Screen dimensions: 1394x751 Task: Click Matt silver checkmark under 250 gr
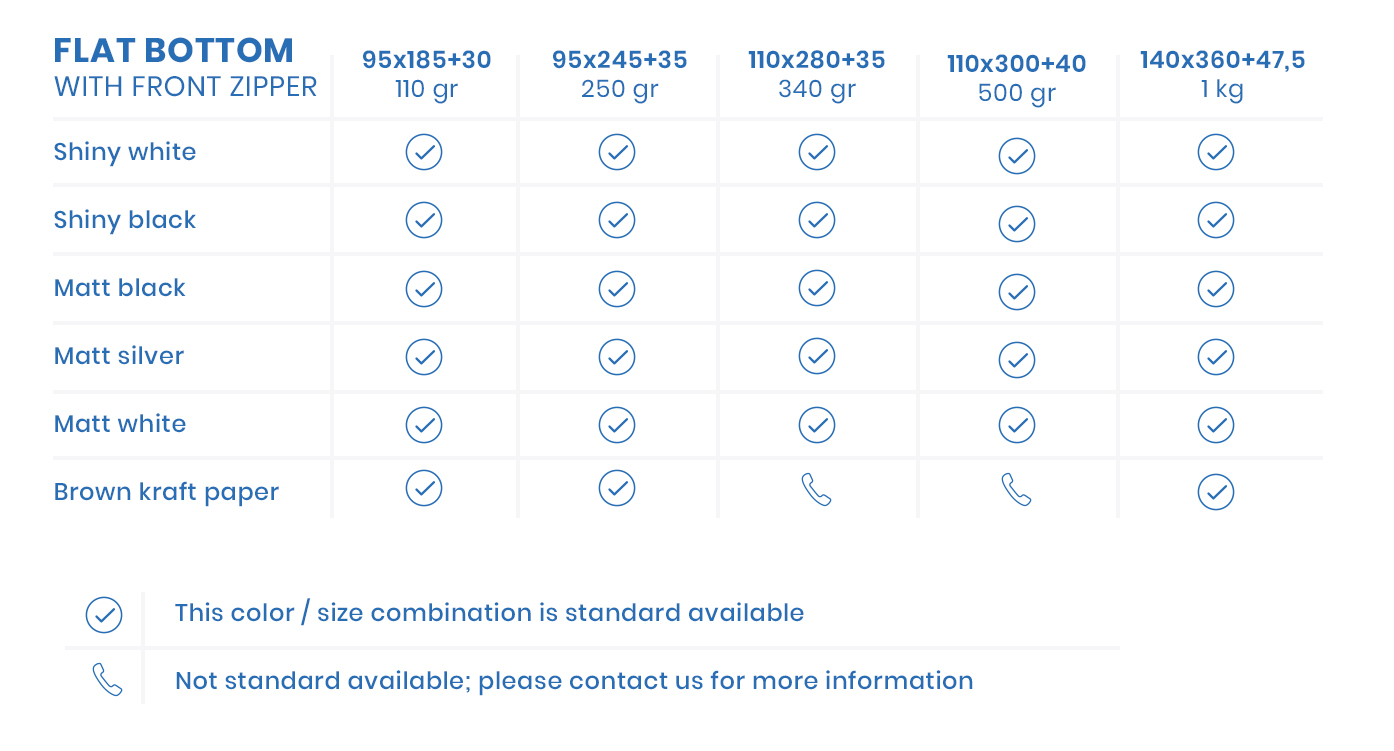617,356
